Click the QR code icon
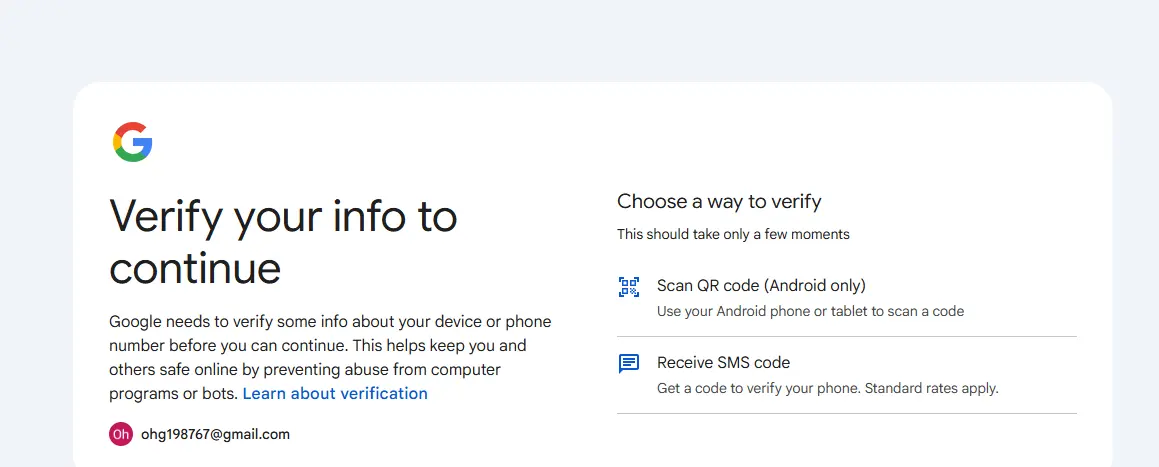 [629, 287]
